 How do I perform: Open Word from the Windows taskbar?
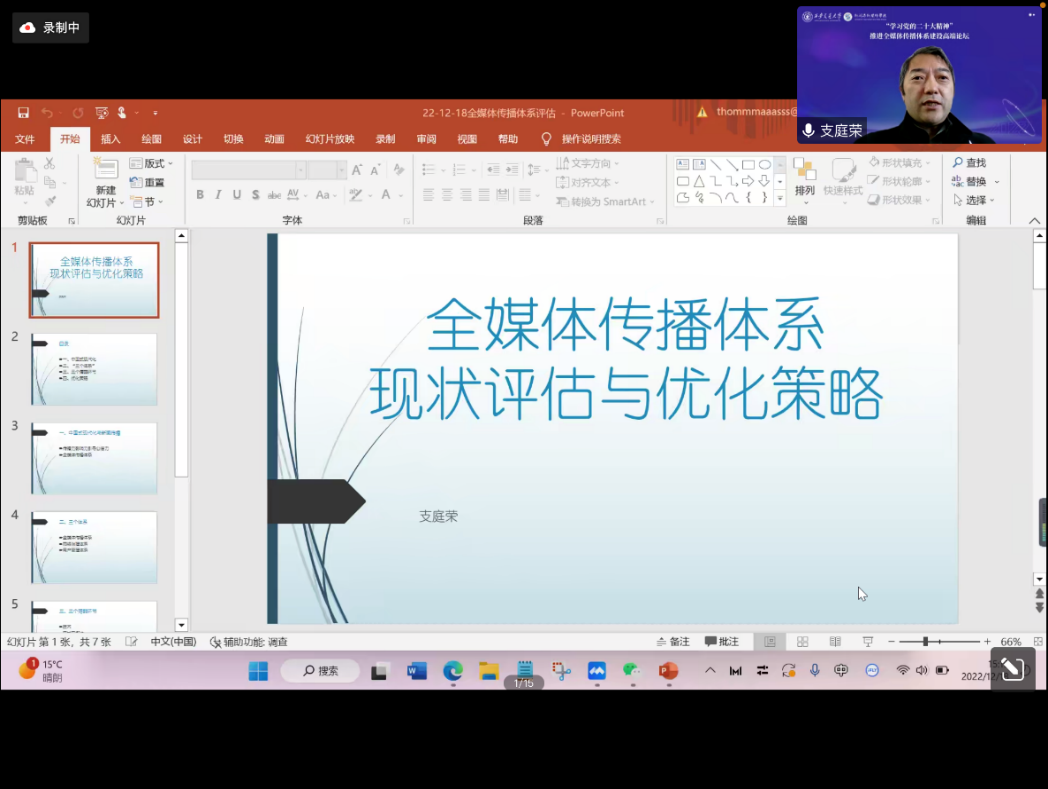pos(417,670)
